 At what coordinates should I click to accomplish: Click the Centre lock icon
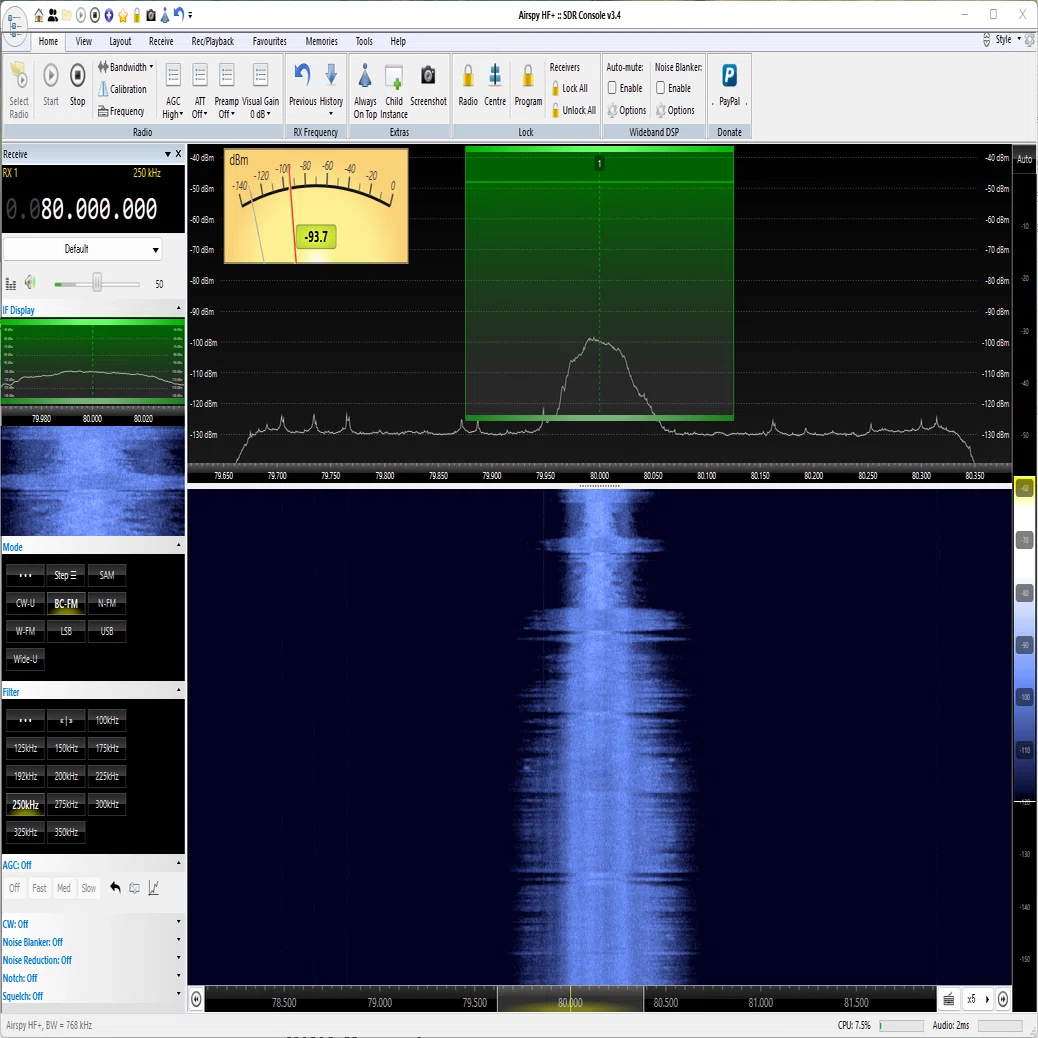(495, 84)
